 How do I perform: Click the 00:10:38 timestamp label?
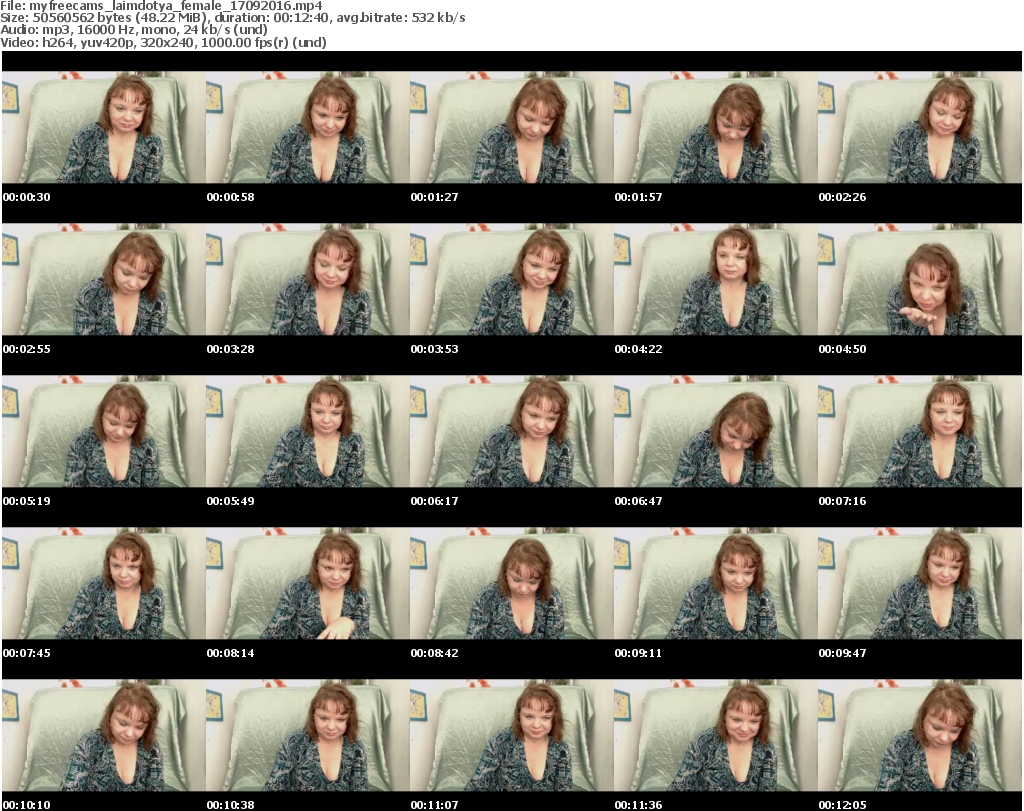point(230,805)
